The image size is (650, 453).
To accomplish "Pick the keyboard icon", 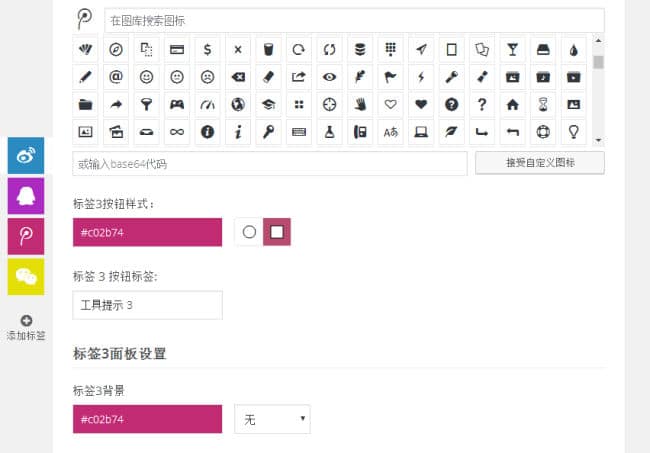I will click(299, 132).
